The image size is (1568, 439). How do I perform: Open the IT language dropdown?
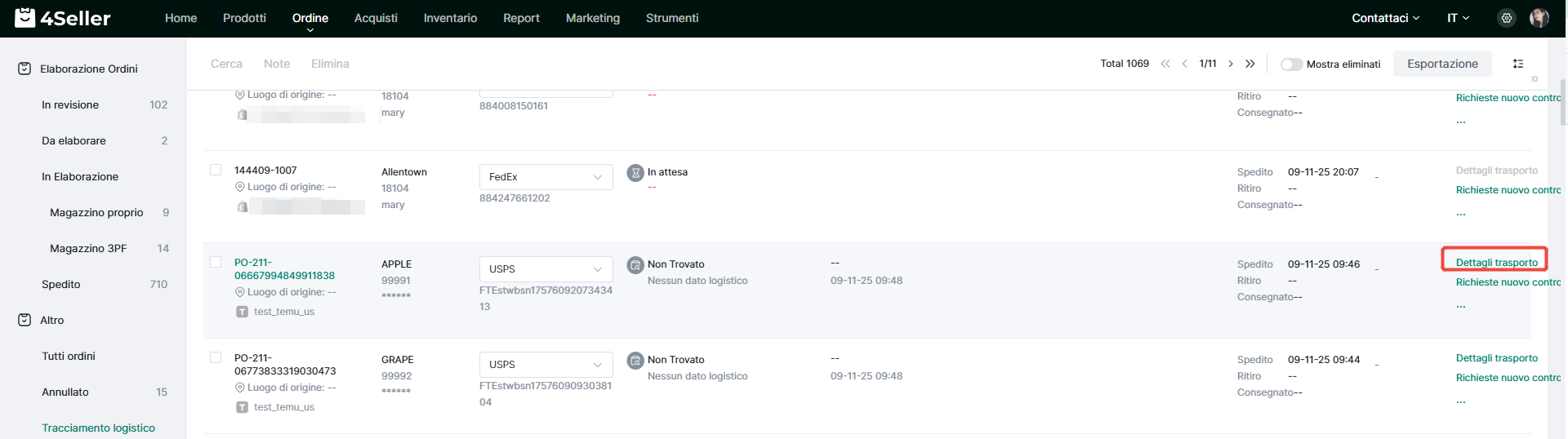point(1458,18)
